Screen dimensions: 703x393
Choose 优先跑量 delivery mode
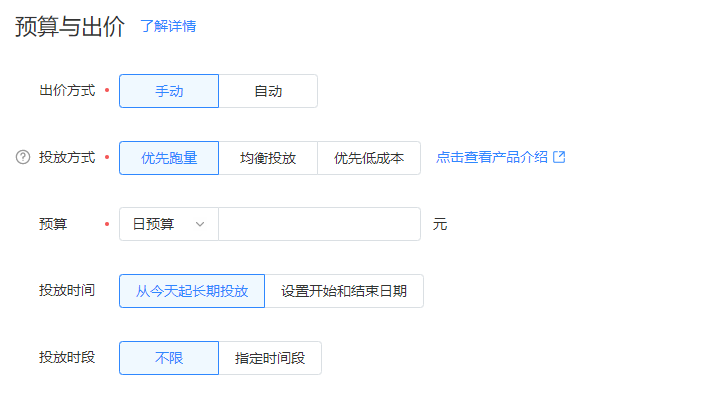169,158
